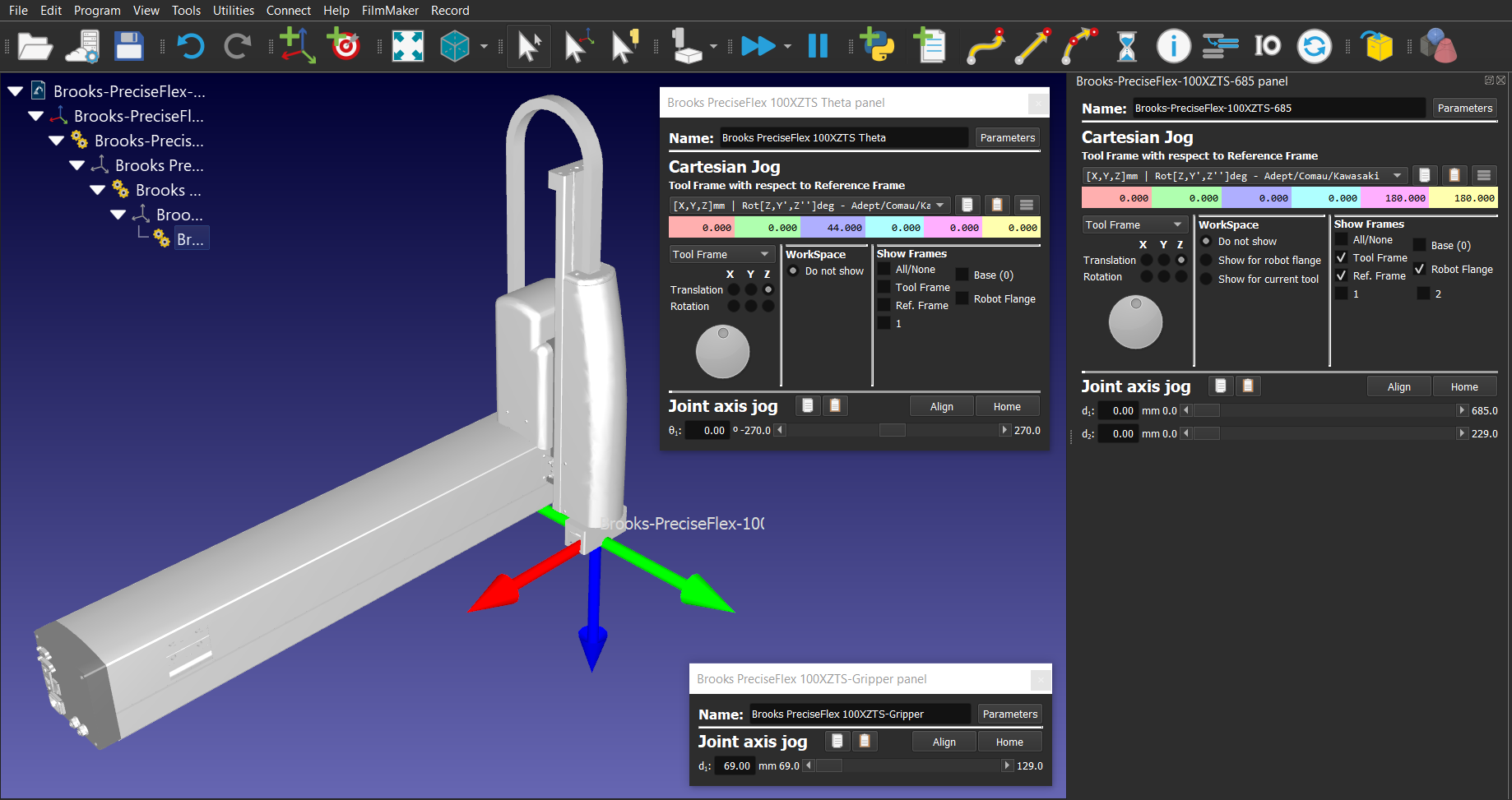Click the Add Python program icon
The height and width of the screenshot is (800, 1512).
(877, 46)
